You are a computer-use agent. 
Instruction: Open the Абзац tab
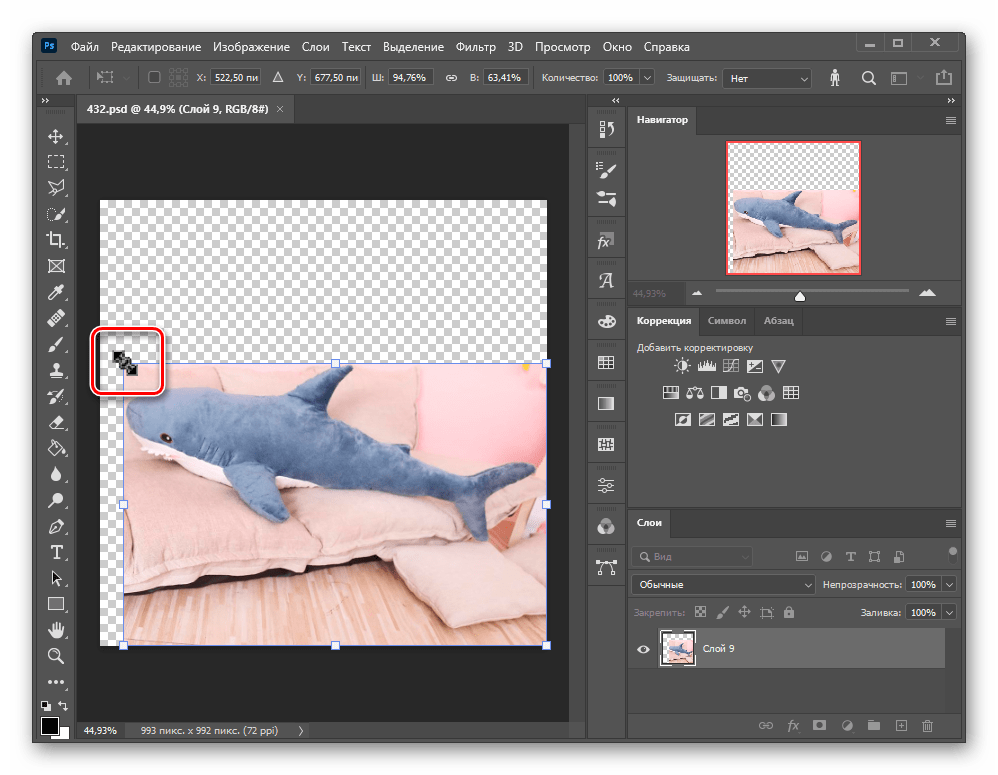[x=778, y=321]
